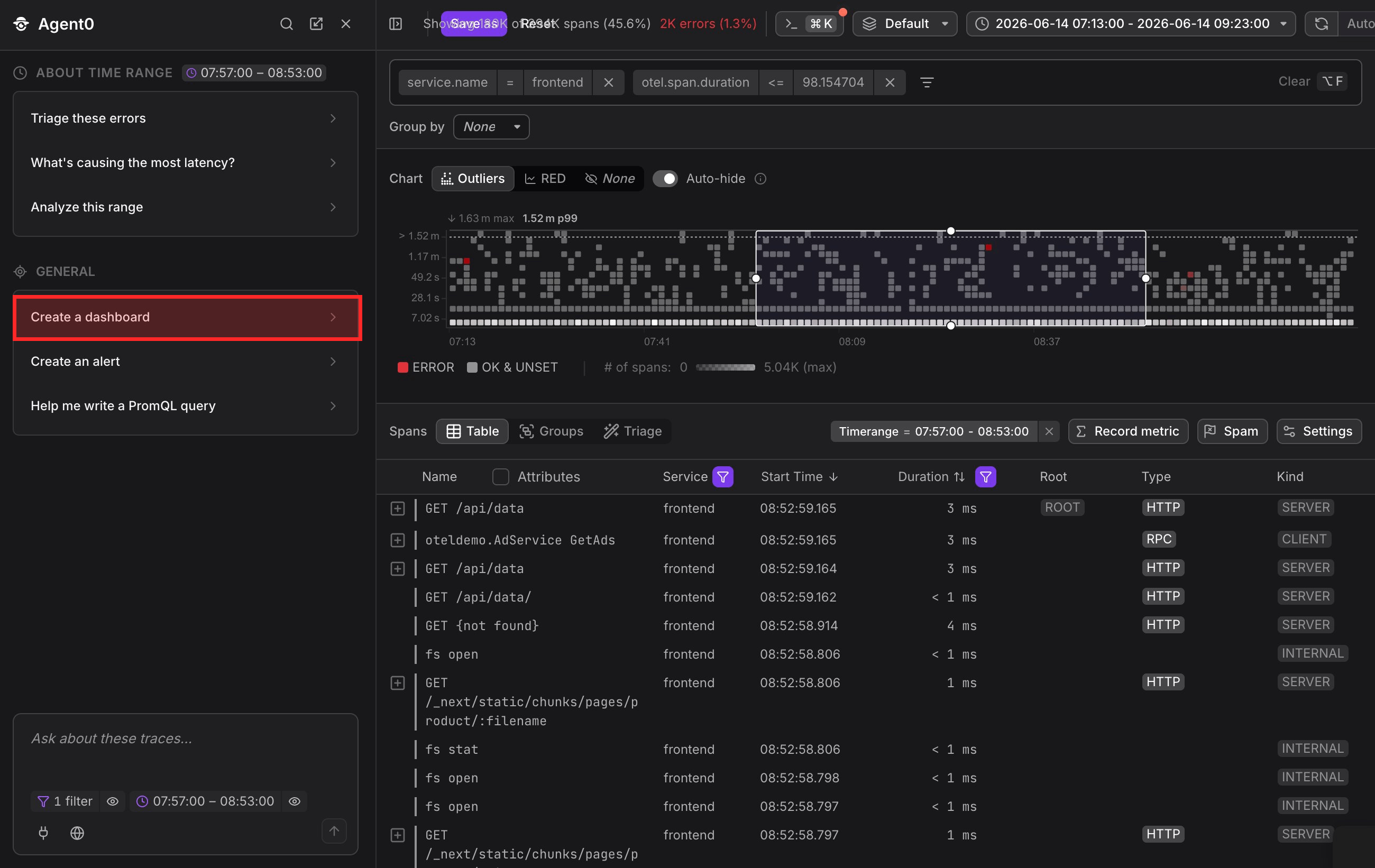Switch chart to RED view
Viewport: 1375px width, 868px height.
545,179
